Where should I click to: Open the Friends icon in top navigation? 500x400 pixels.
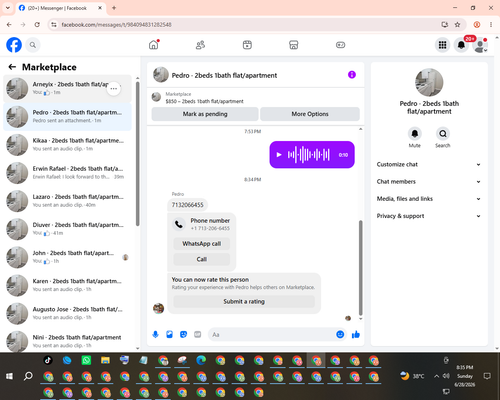point(200,45)
